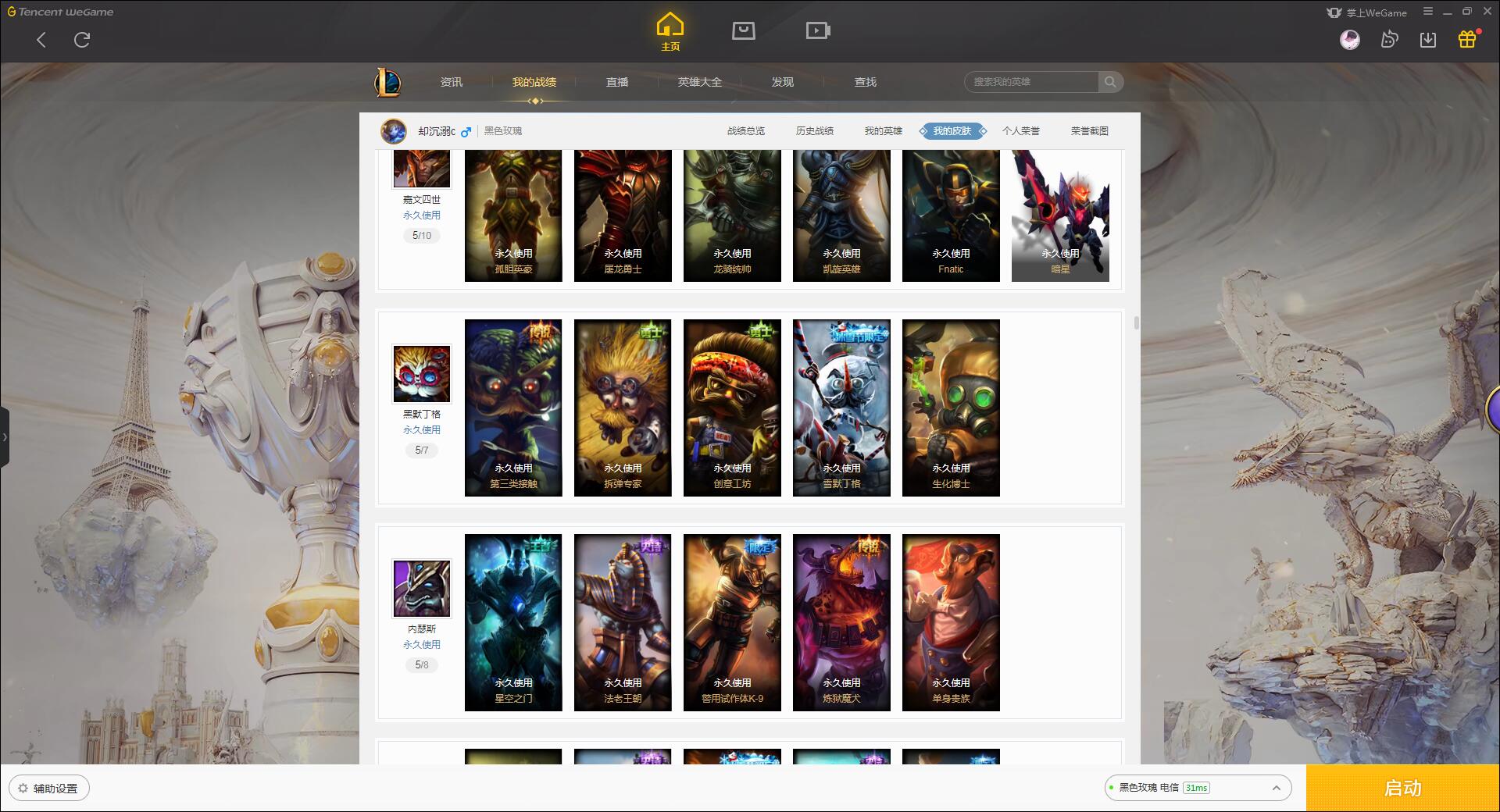
Task: Switch to the 英雄大全 tab
Action: click(x=700, y=82)
